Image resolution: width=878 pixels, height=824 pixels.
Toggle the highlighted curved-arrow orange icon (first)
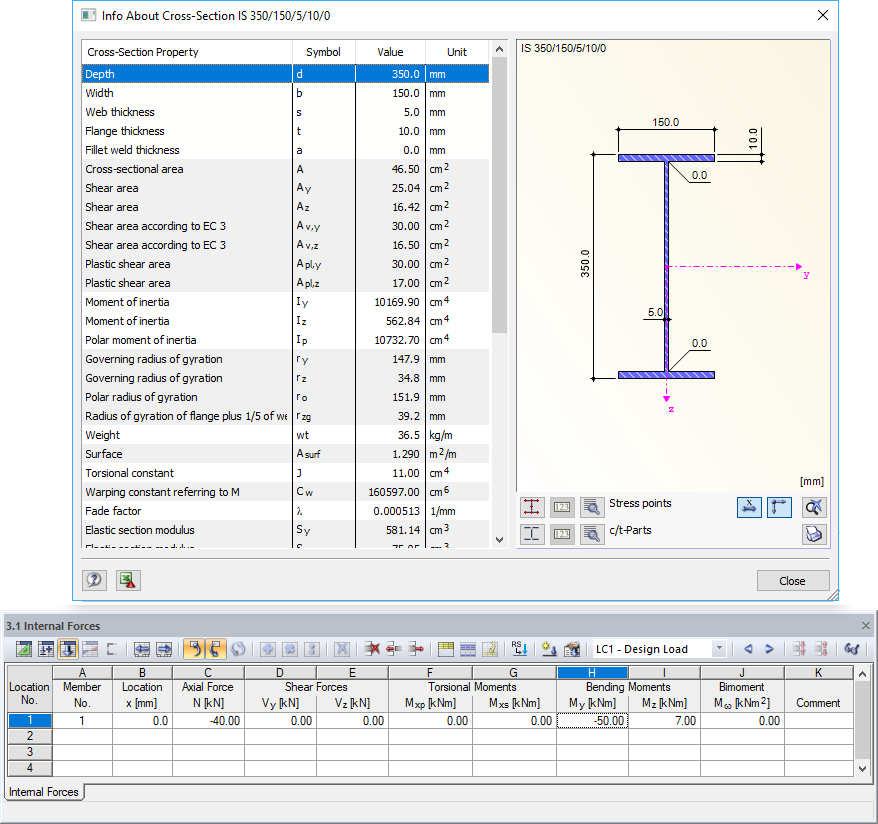click(194, 649)
